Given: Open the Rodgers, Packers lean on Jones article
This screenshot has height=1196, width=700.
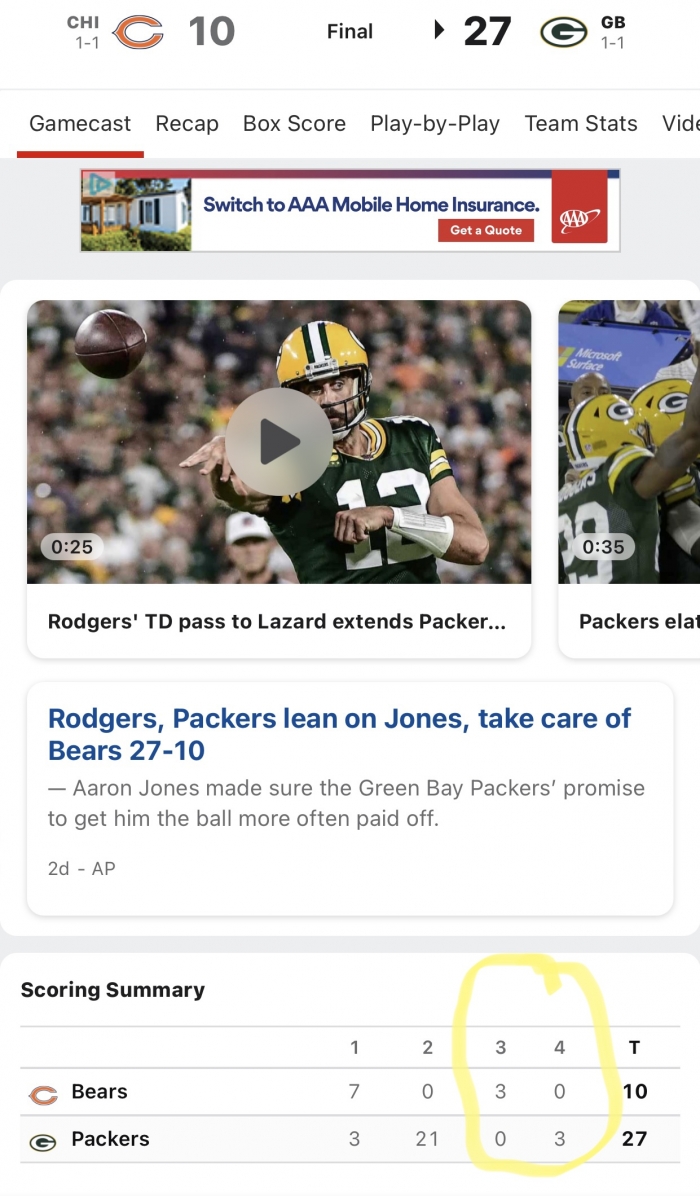Looking at the screenshot, I should (x=340, y=734).
